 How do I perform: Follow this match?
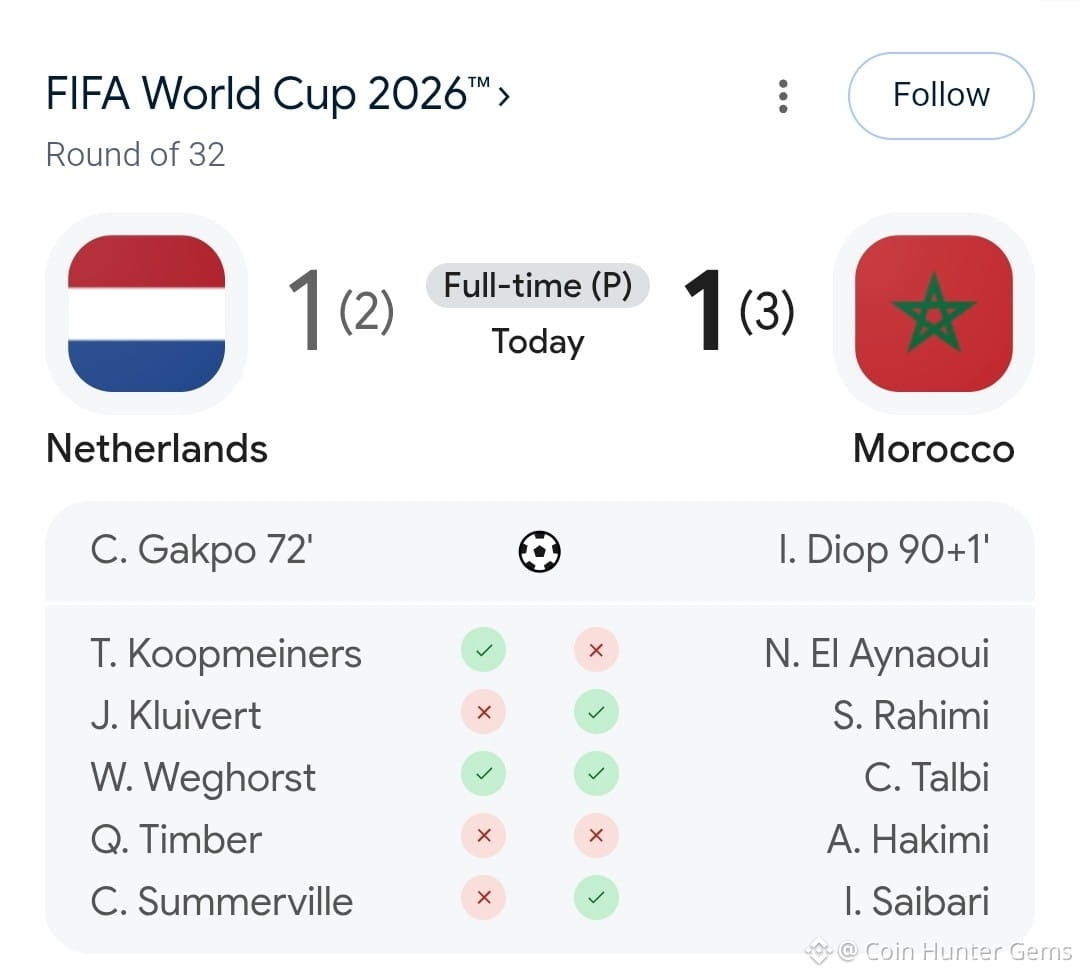point(941,96)
